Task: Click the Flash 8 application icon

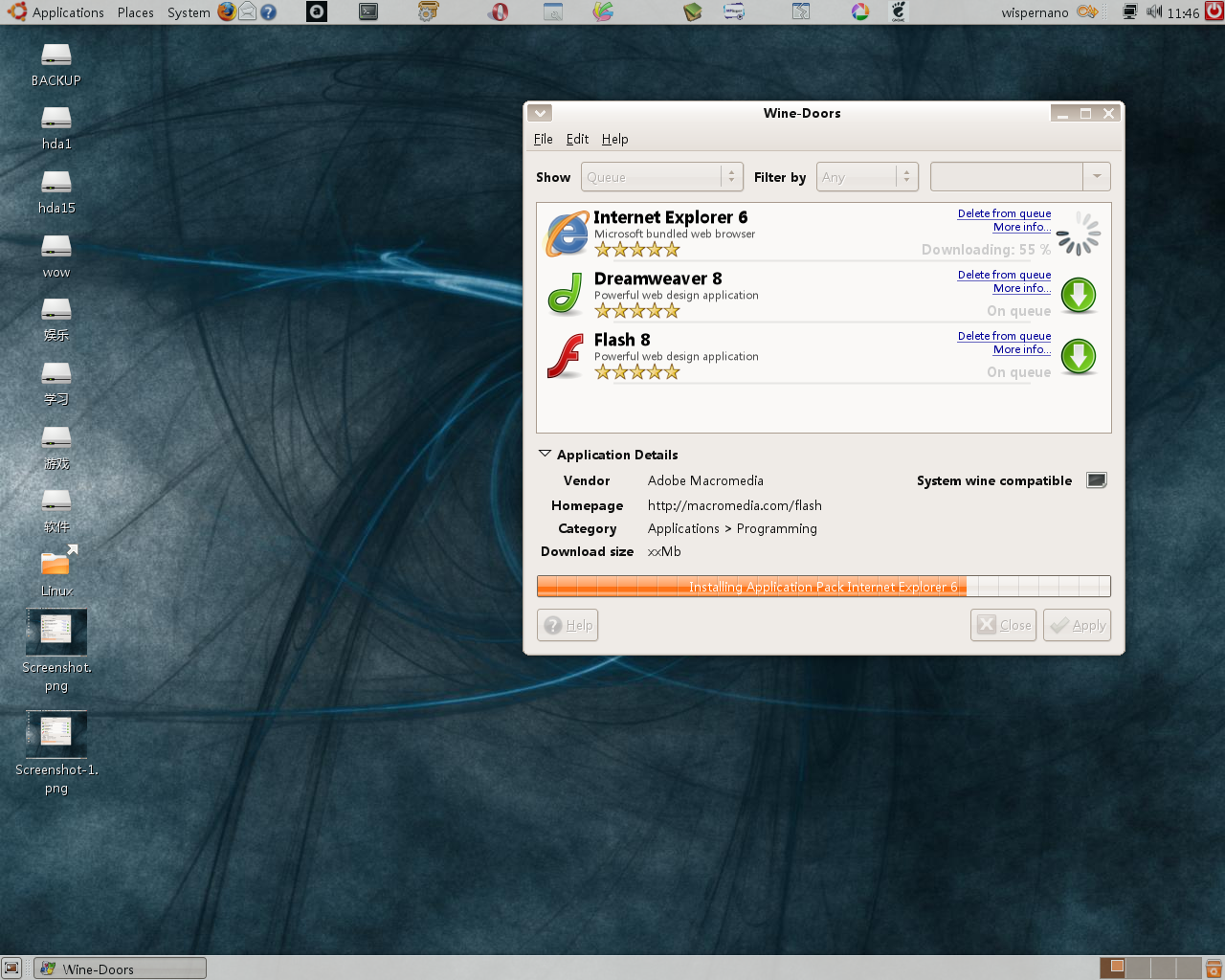Action: click(x=566, y=356)
